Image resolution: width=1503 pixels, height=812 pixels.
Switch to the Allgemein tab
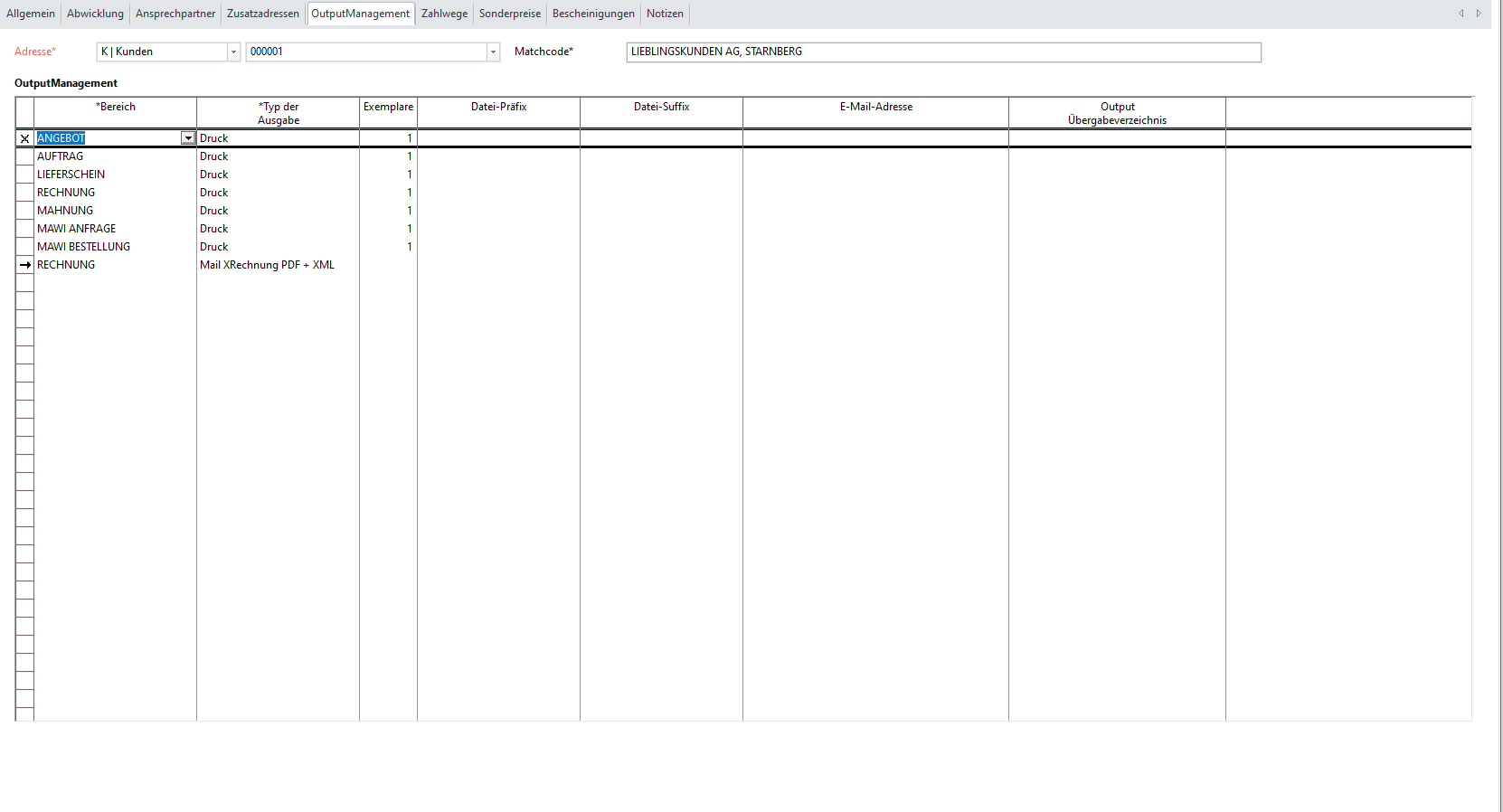31,14
